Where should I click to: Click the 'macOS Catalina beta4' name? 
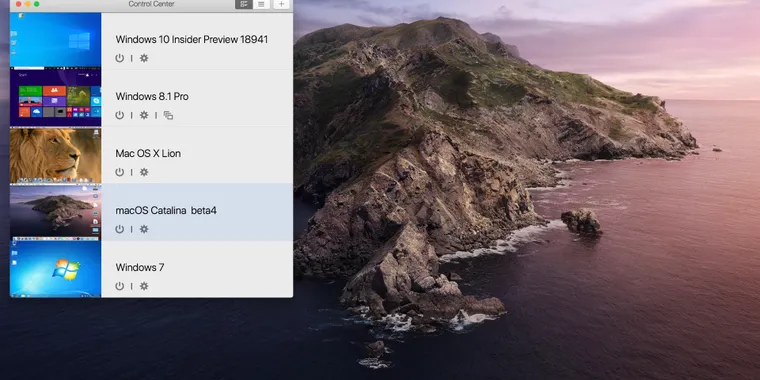(166, 211)
